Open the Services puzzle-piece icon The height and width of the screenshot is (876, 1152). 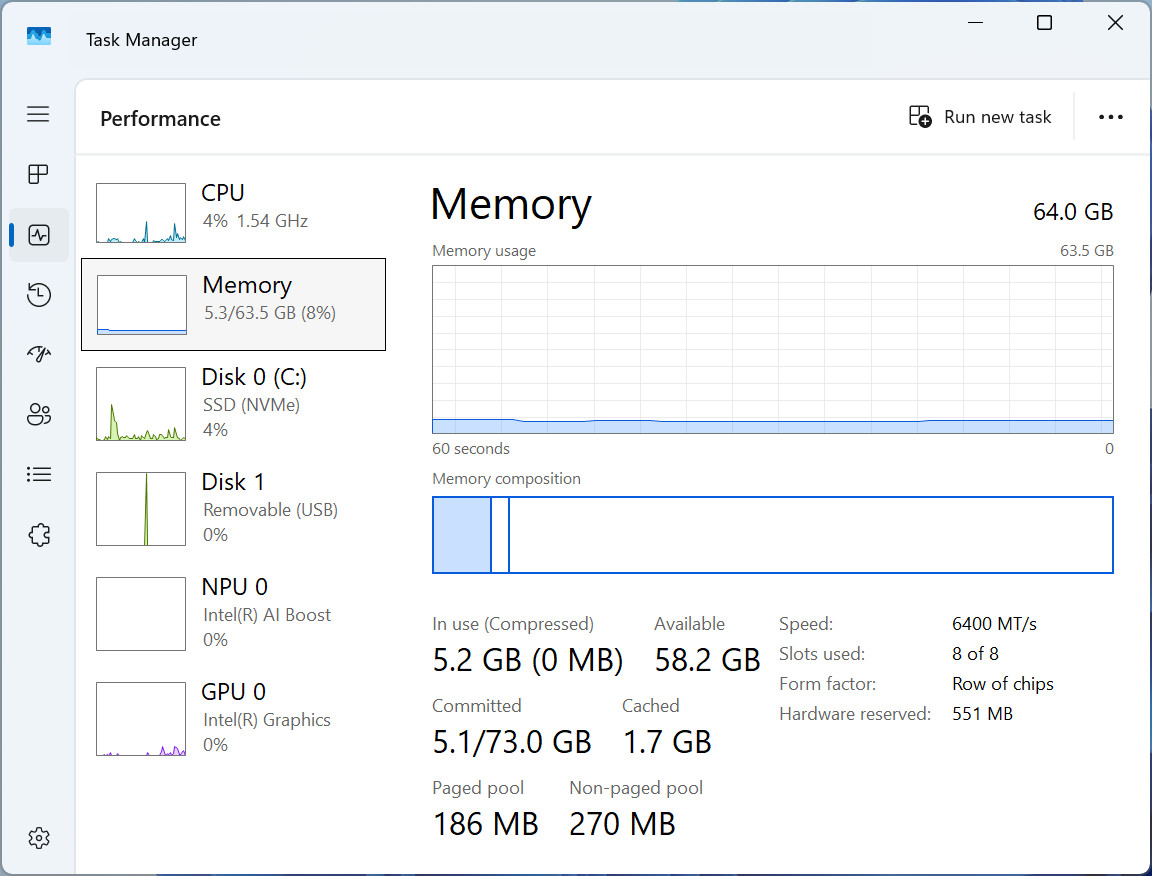click(x=38, y=534)
